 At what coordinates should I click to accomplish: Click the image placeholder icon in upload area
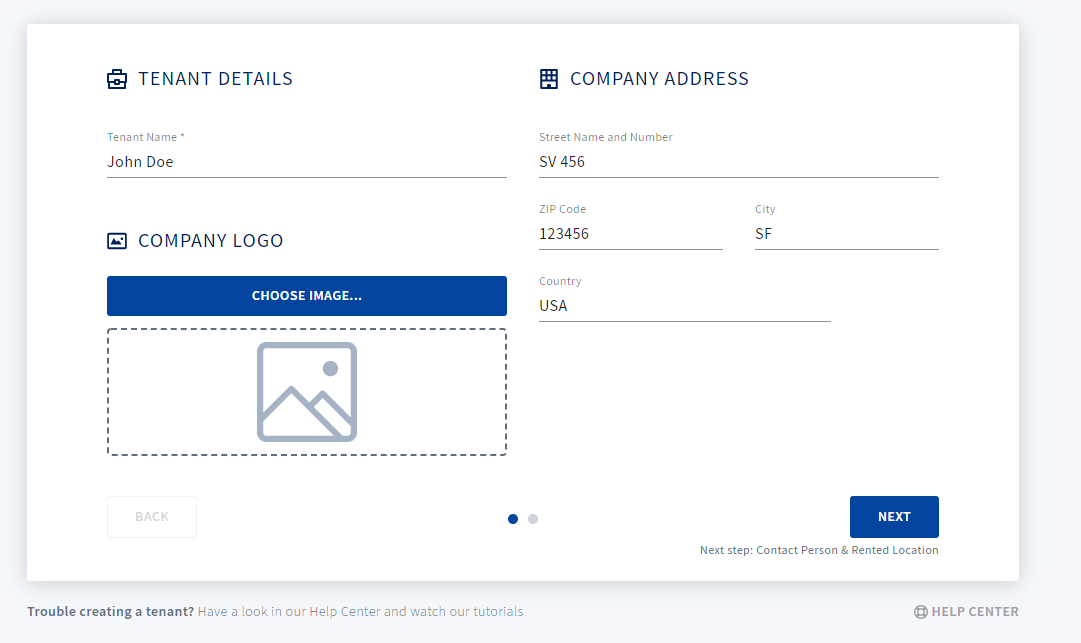coord(307,392)
